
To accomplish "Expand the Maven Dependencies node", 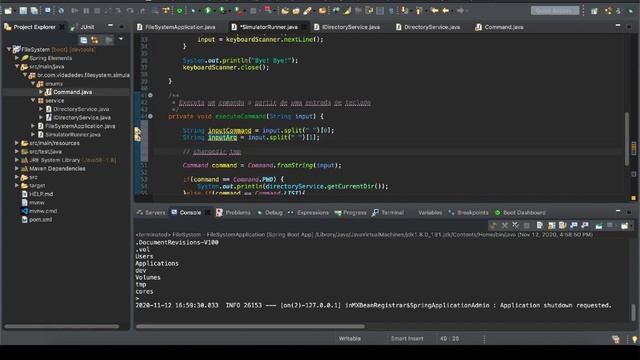I will pyautogui.click(x=17, y=168).
